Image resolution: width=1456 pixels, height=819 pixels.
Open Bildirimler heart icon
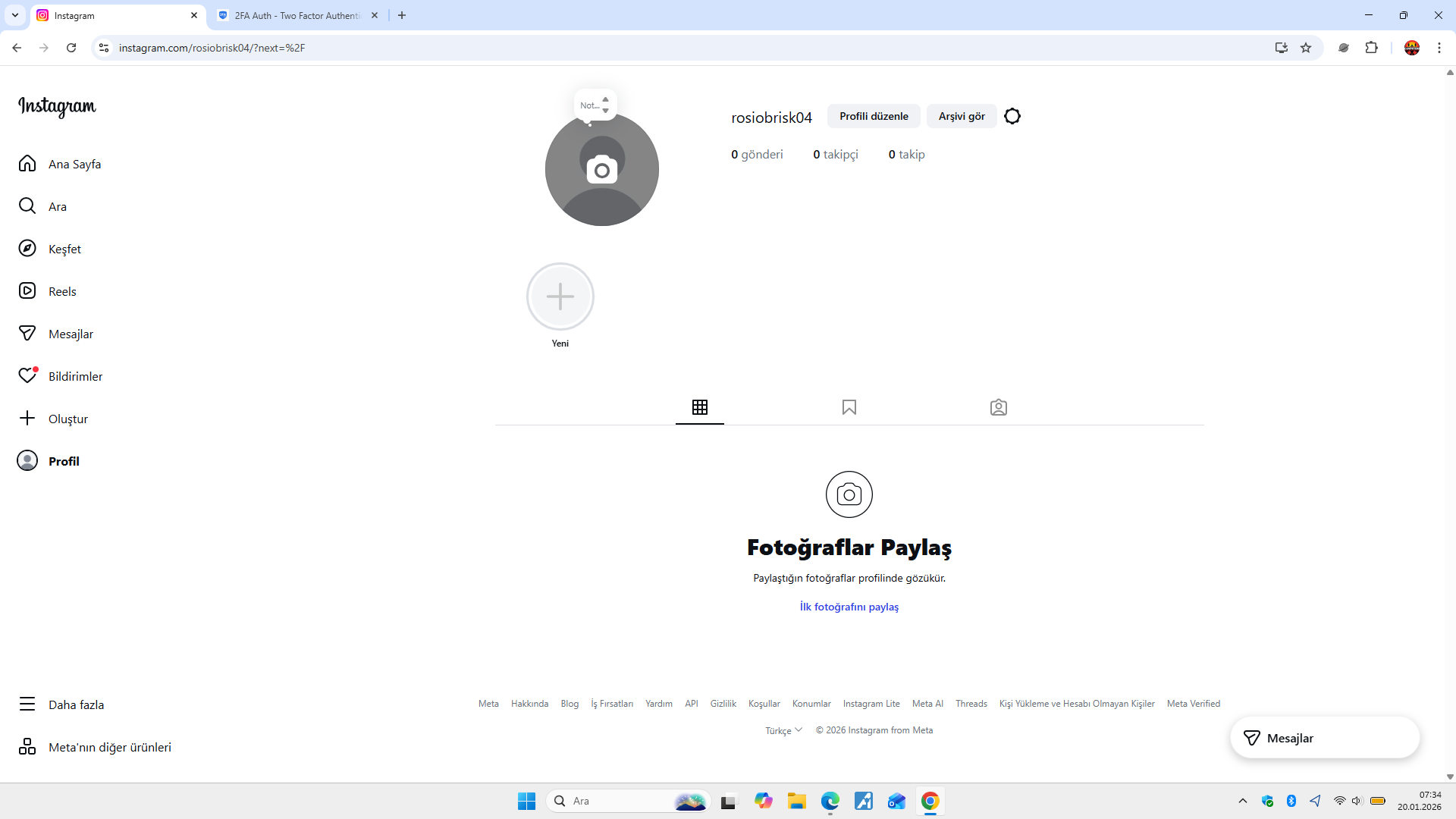tap(27, 376)
